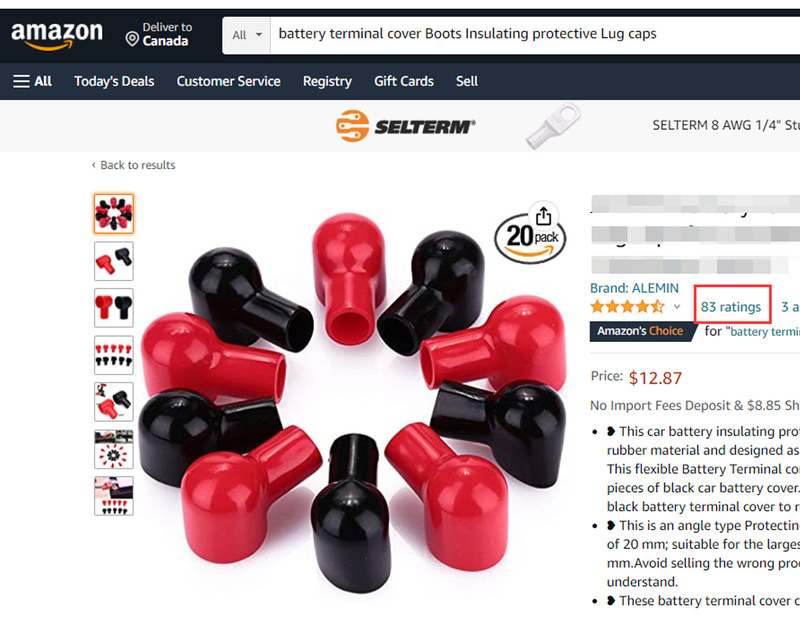Click the SELTERM lug product image in banner

[x=553, y=126]
